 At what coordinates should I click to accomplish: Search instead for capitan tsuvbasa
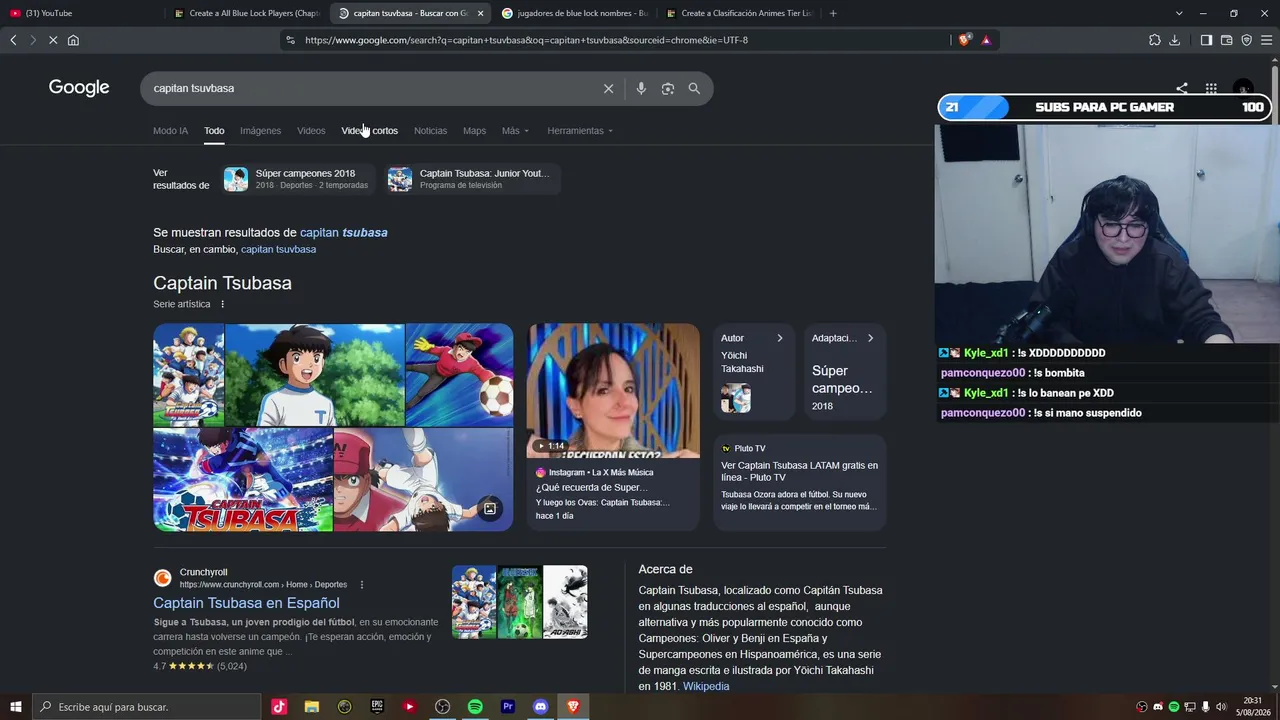[278, 249]
